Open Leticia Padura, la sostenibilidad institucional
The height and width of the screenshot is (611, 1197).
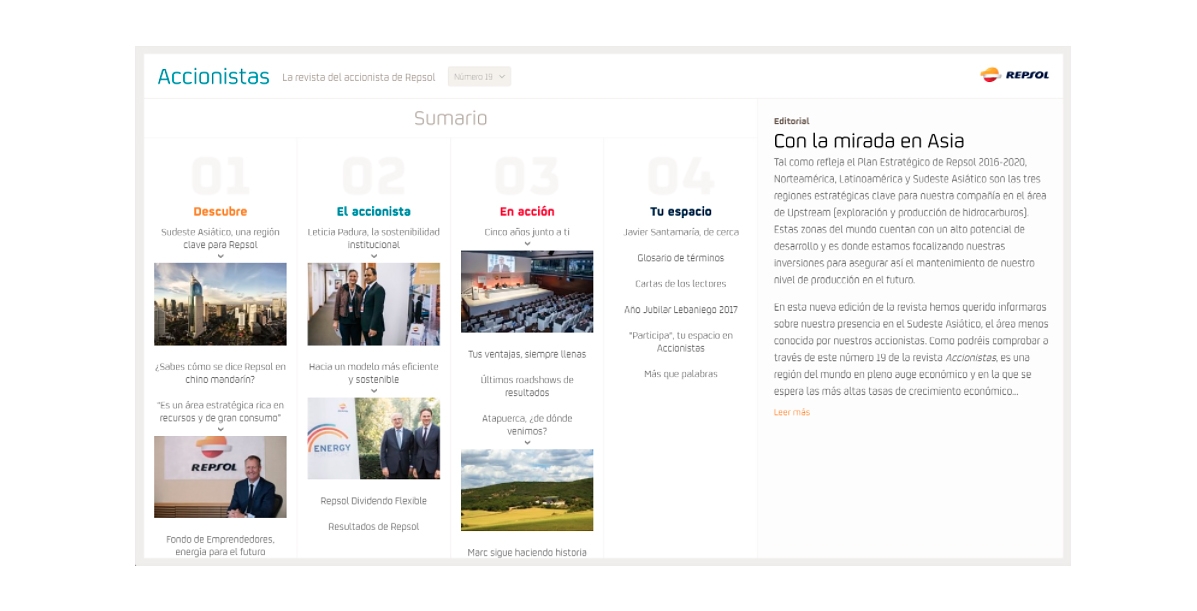click(x=373, y=238)
